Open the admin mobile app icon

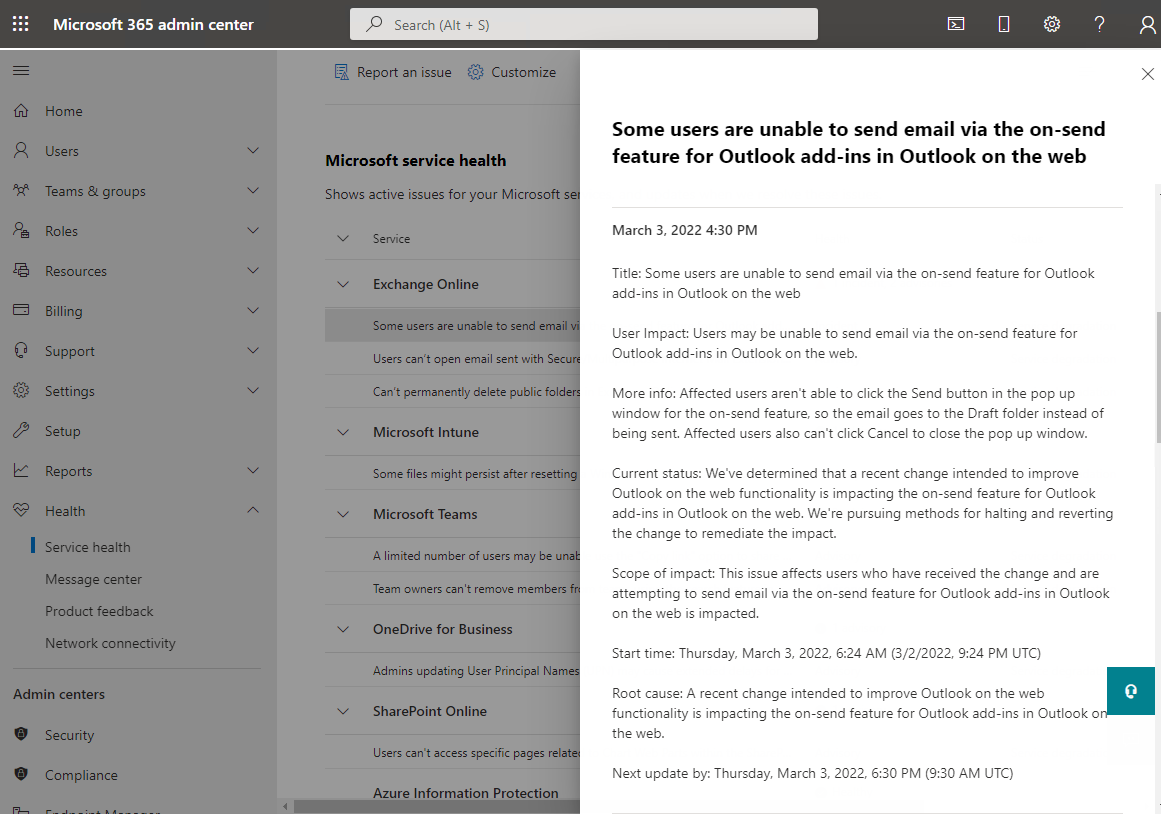(1003, 23)
